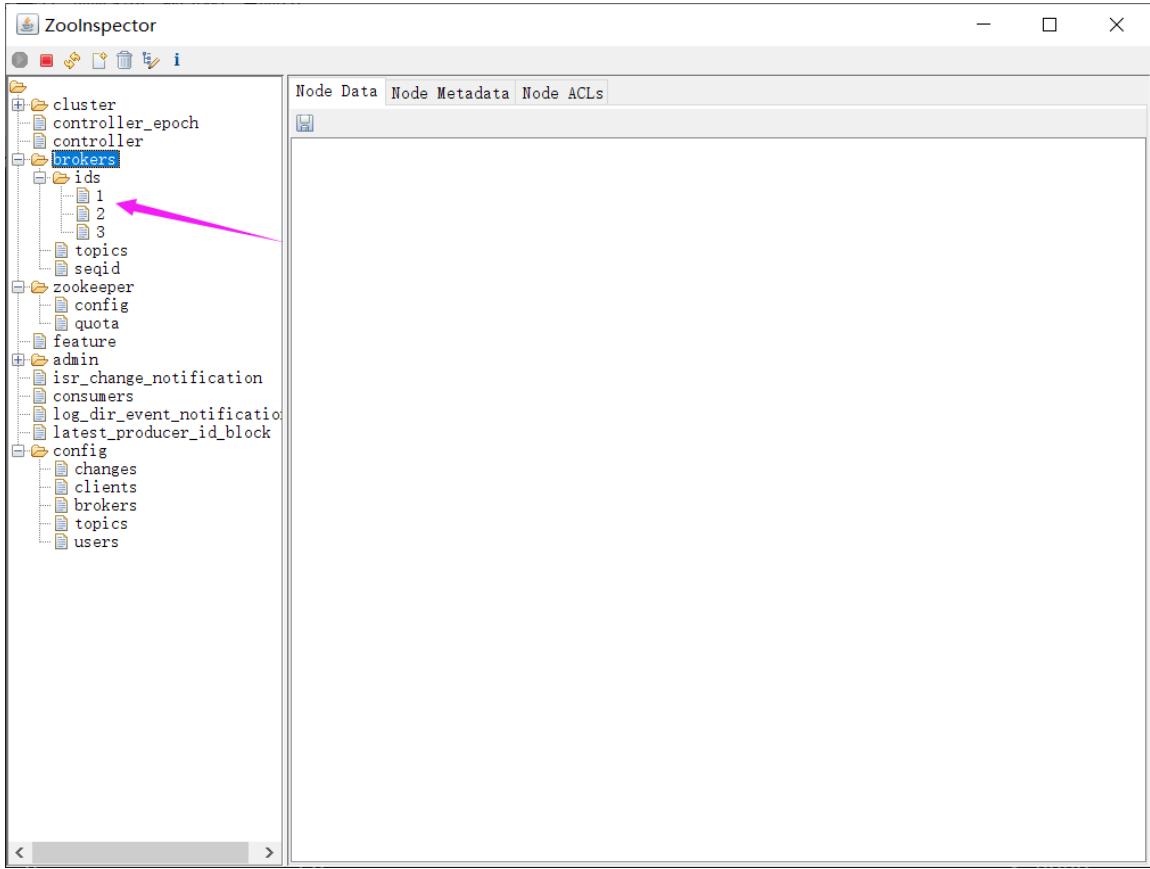Click the root folder icon in tree
The width and height of the screenshot is (1150, 869).
(x=18, y=87)
